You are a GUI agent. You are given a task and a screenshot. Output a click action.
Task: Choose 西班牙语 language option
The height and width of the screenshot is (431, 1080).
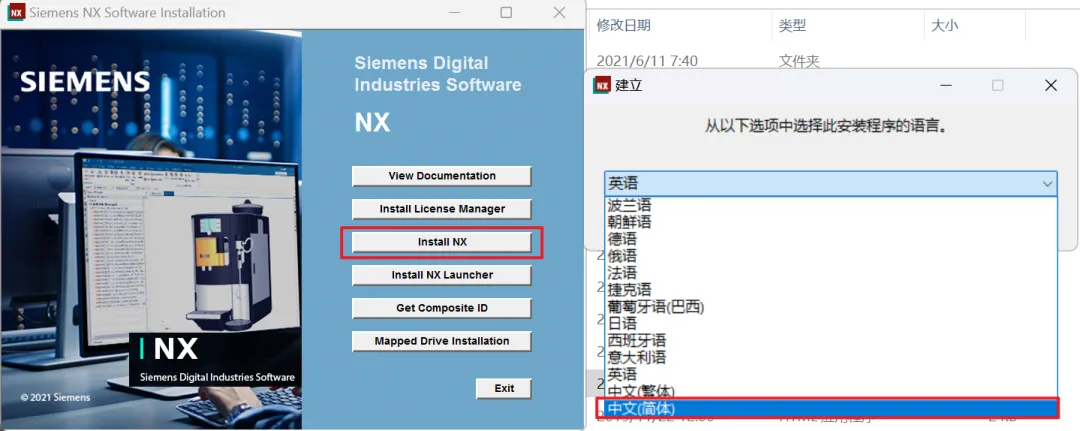click(831, 340)
